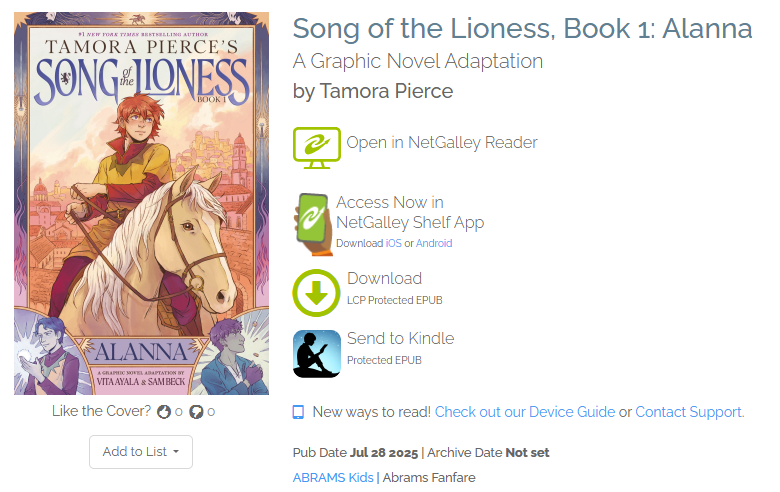This screenshot has height=492, width=780.
Task: Click the Contact Support link
Action: [x=688, y=412]
